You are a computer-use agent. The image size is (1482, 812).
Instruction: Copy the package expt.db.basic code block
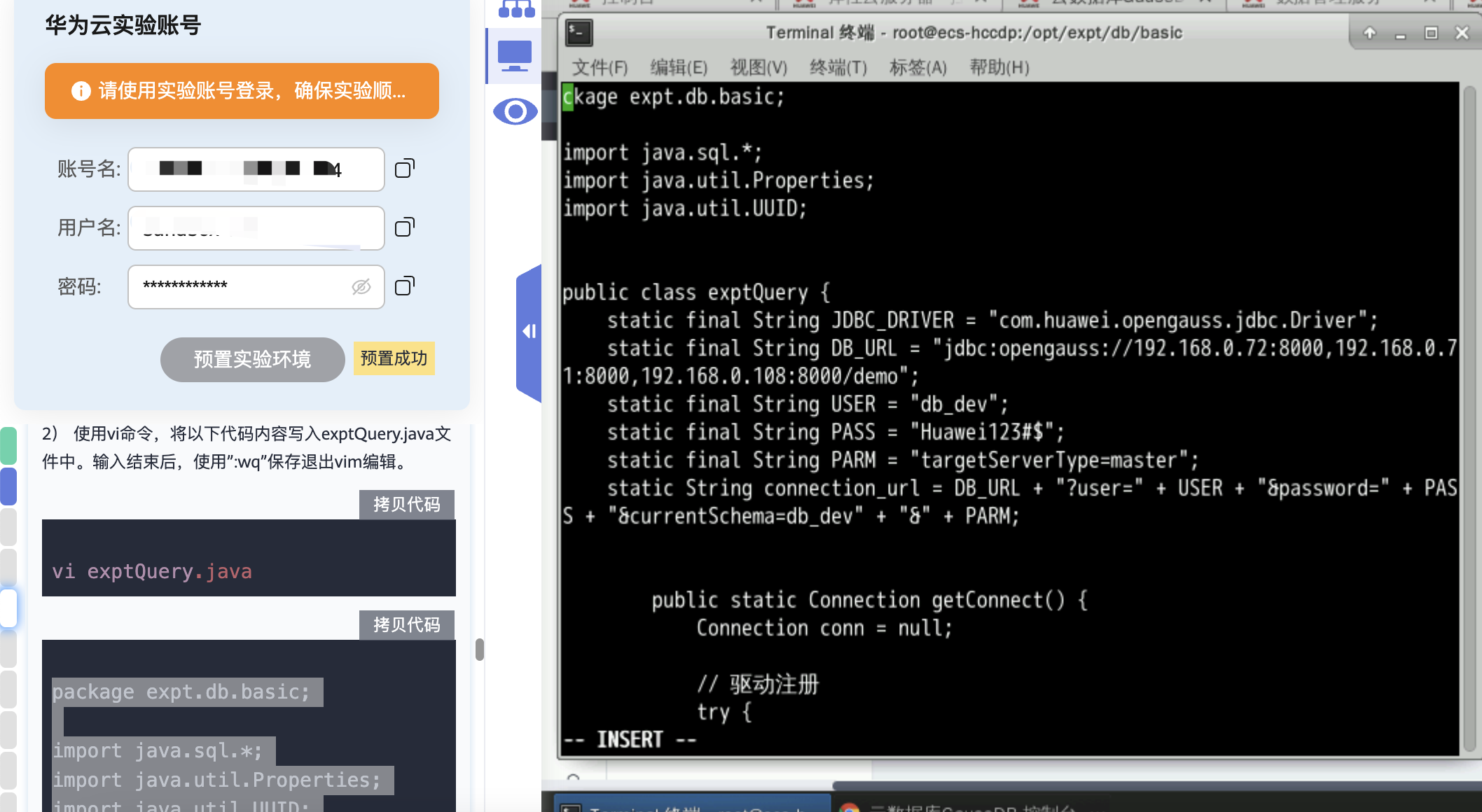(406, 625)
